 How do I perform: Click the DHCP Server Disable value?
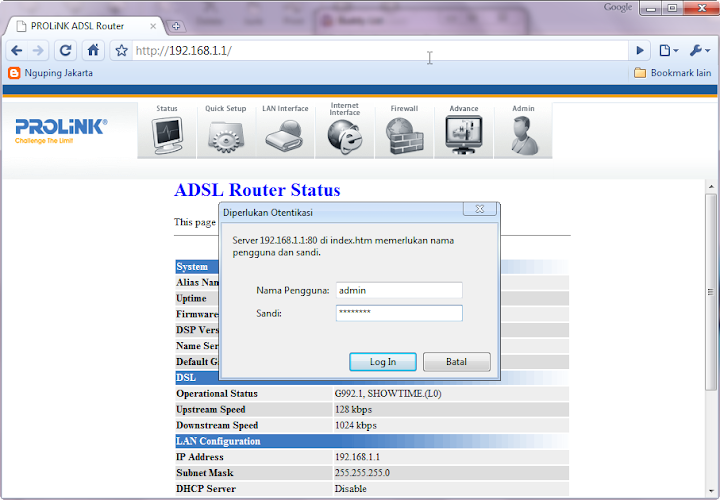click(x=351, y=489)
